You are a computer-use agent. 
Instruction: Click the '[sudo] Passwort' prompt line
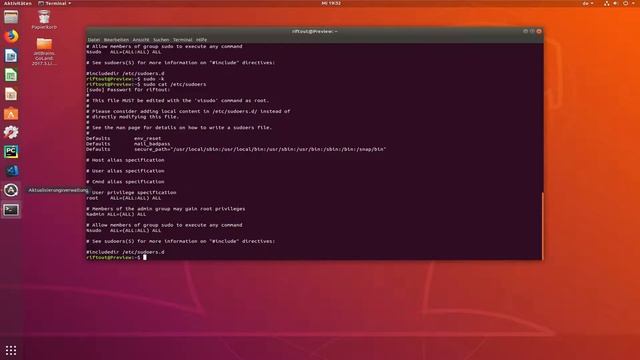click(128, 90)
